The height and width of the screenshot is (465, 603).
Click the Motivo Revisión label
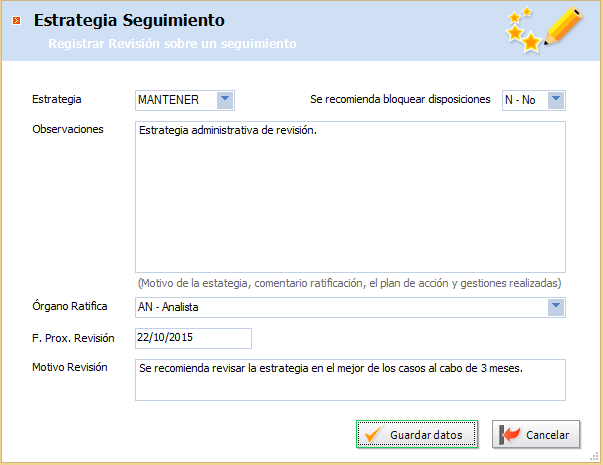pyautogui.click(x=70, y=367)
